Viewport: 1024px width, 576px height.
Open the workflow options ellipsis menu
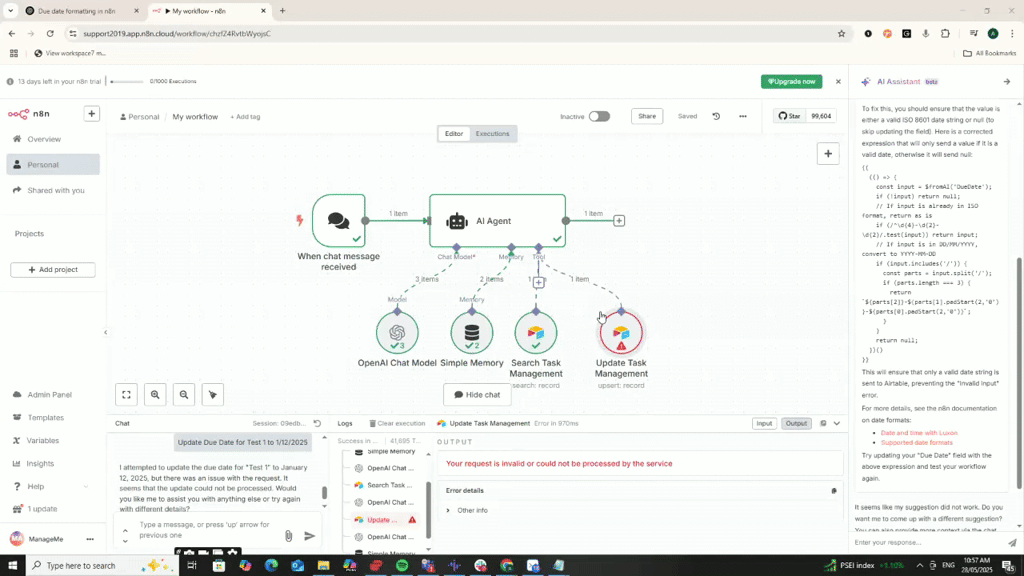click(742, 116)
